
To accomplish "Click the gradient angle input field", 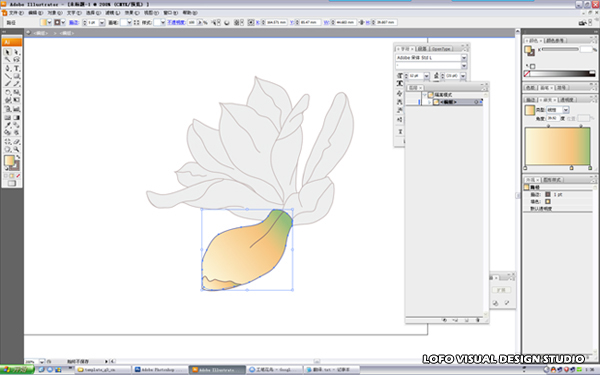I will pos(553,119).
